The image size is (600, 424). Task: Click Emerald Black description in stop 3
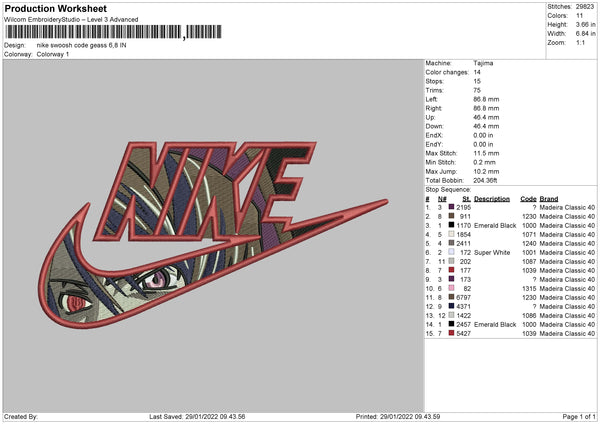tap(495, 225)
